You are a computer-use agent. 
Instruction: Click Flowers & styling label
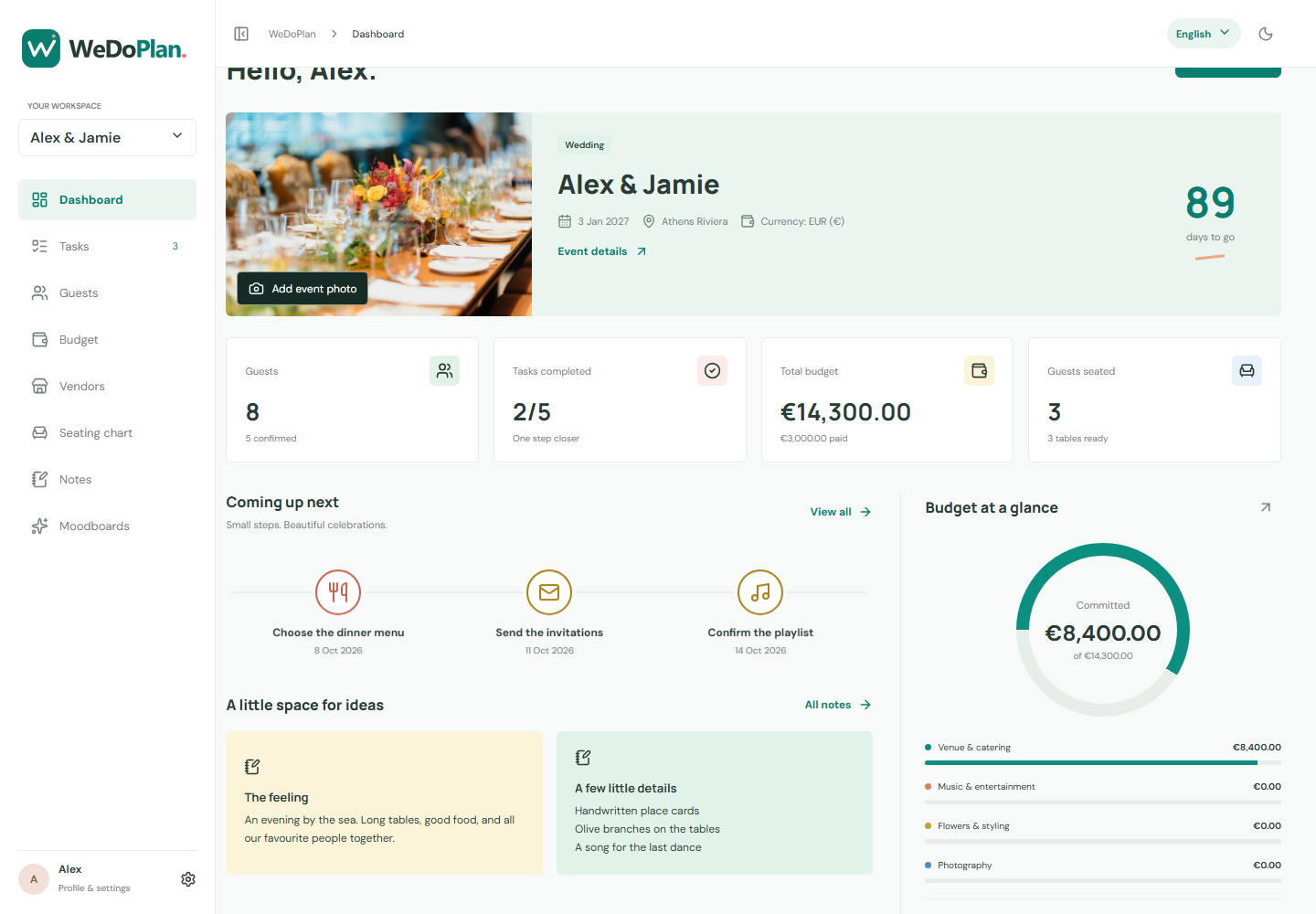click(973, 826)
